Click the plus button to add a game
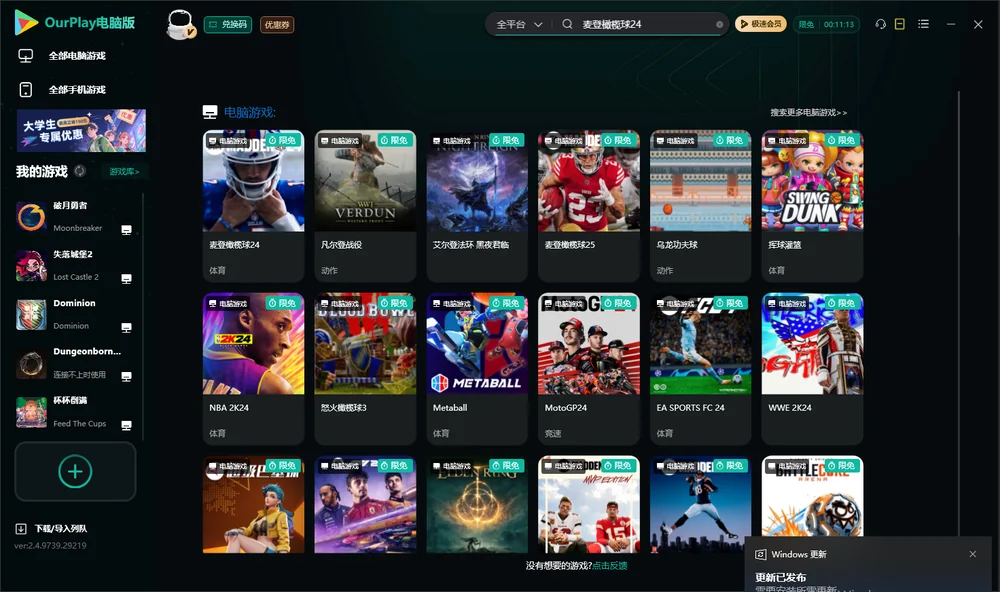 tap(75, 471)
